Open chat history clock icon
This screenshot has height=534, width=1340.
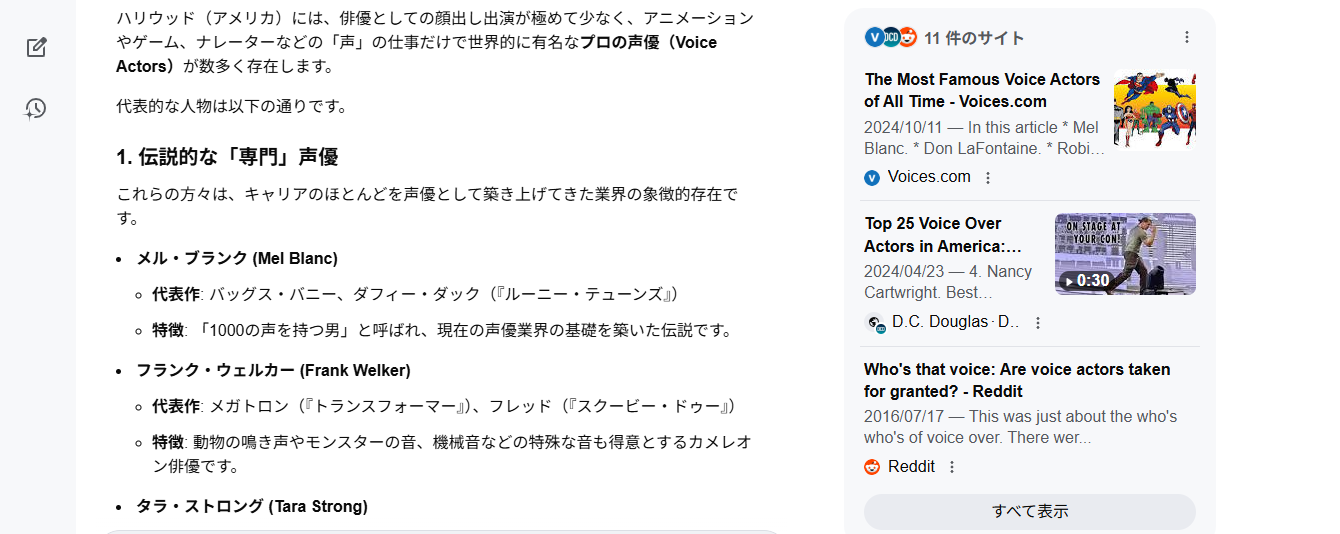point(36,109)
